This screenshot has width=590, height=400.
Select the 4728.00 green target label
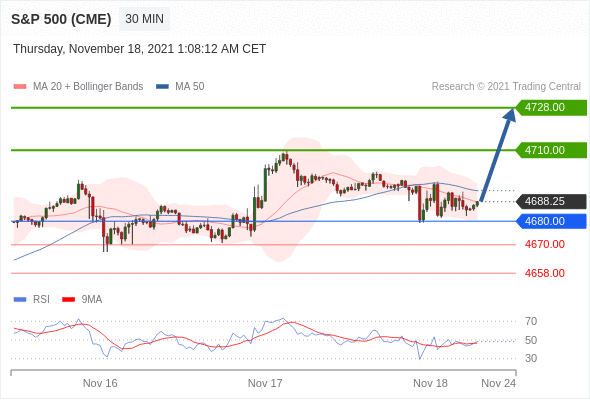[x=551, y=108]
